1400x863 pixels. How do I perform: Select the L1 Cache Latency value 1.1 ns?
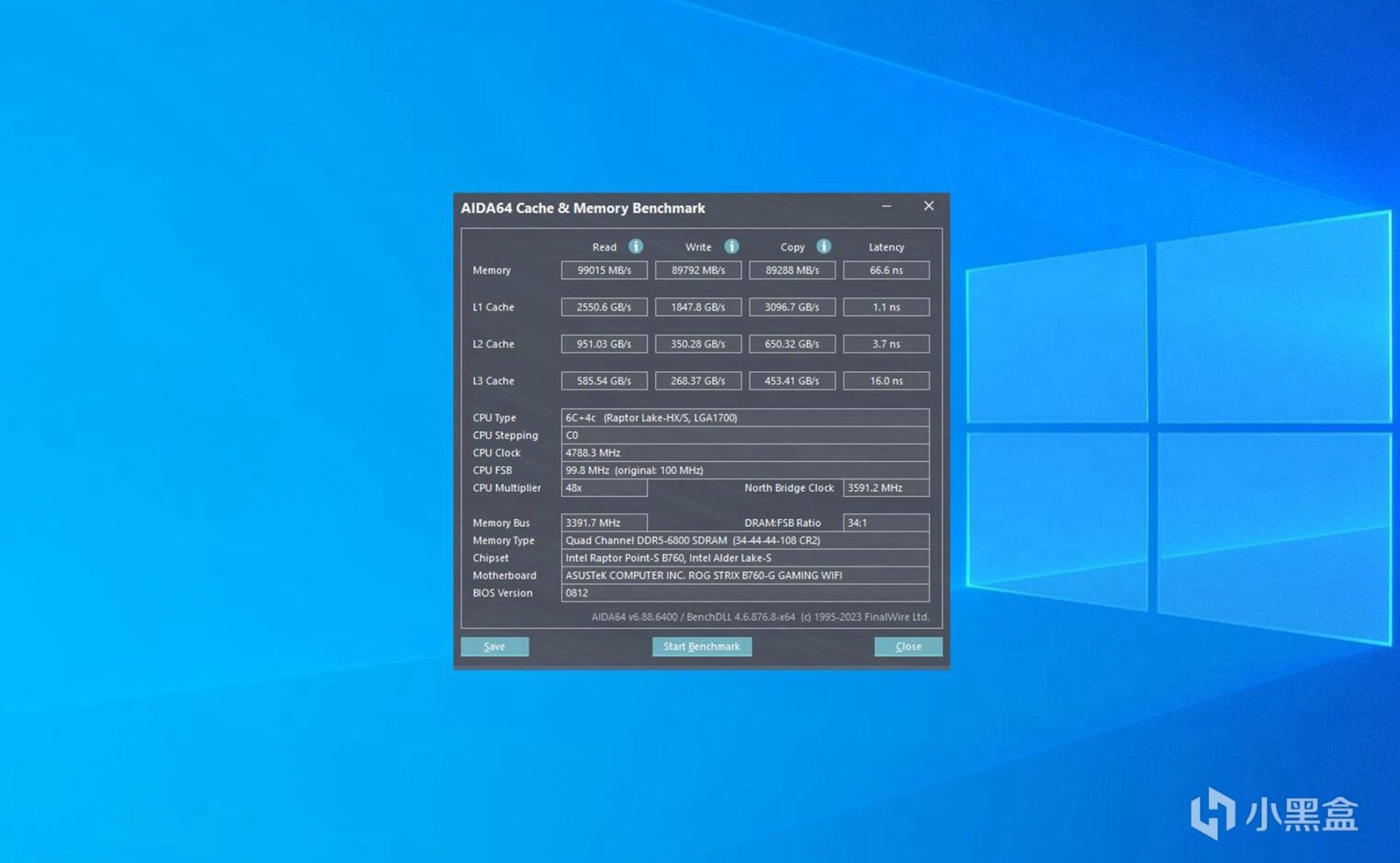point(886,307)
